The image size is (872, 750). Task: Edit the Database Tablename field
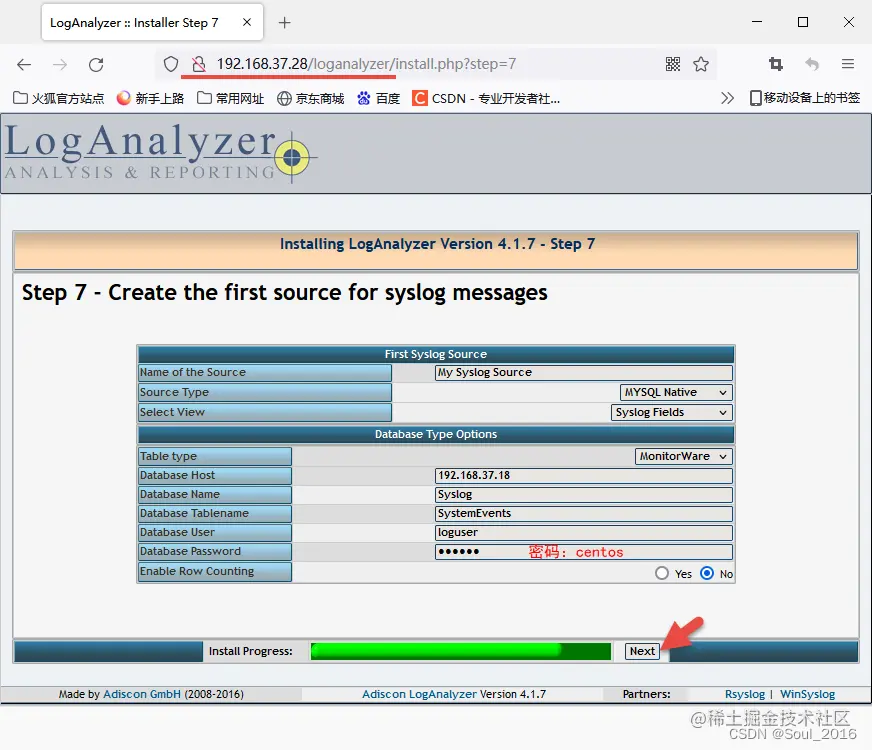[583, 513]
